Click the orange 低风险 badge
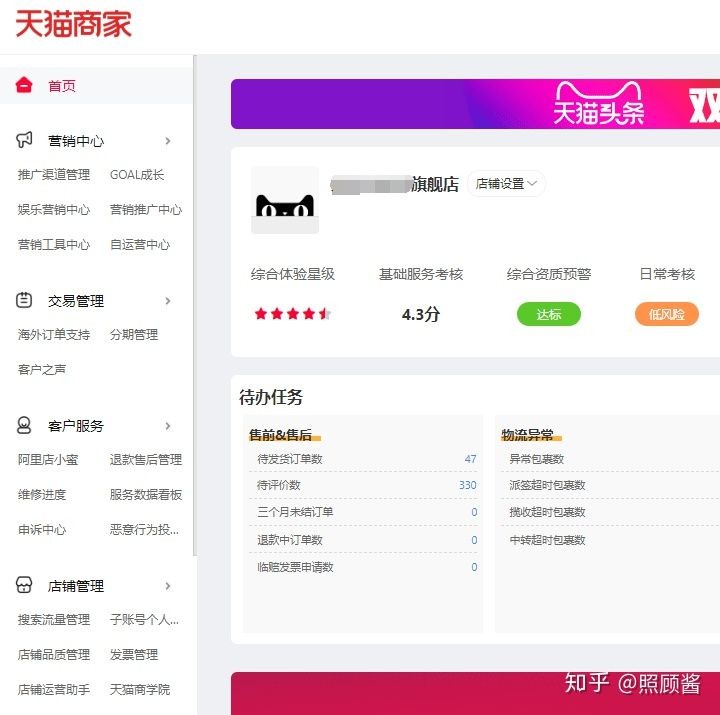 point(667,314)
